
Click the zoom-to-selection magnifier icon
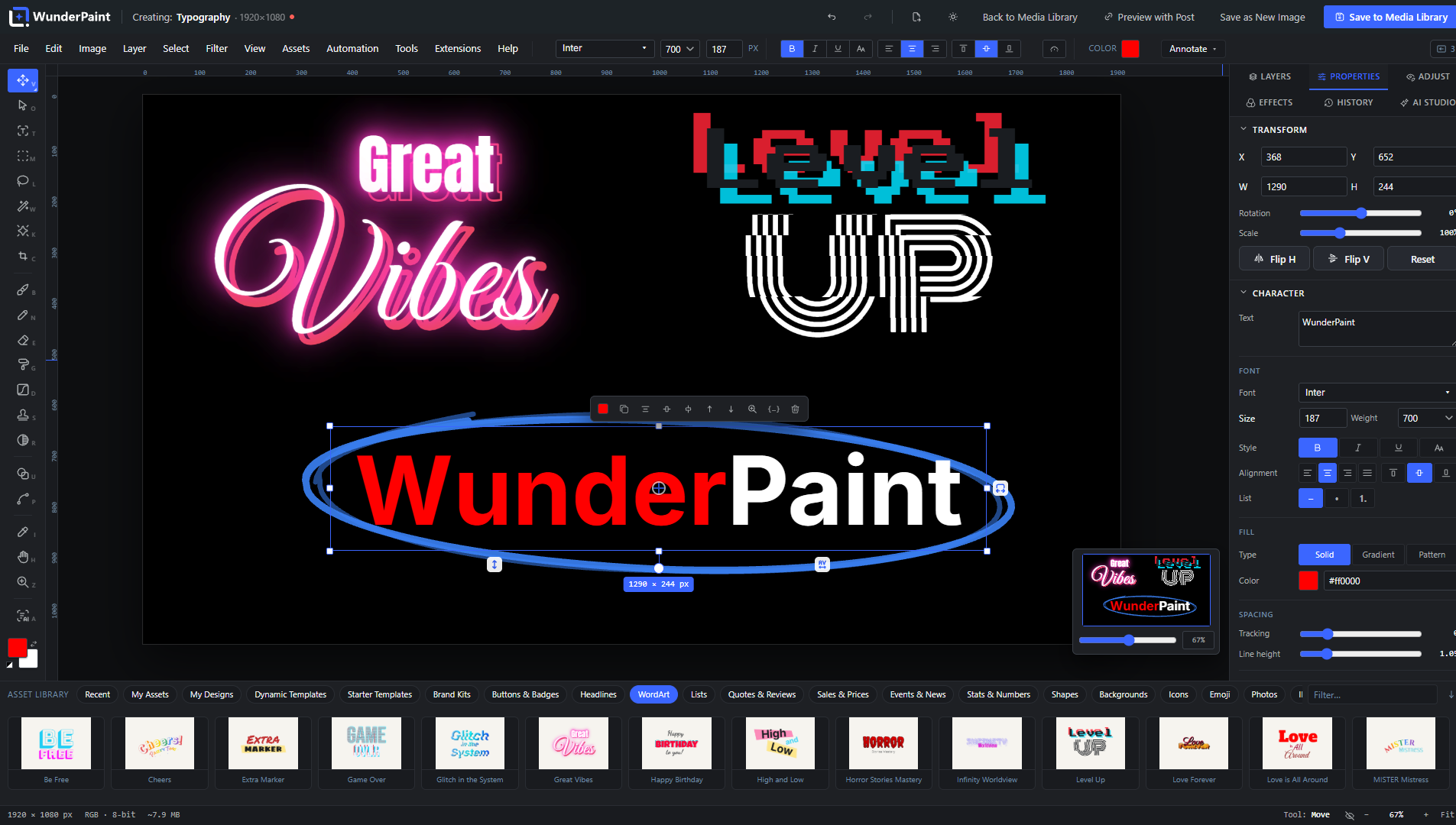point(752,409)
